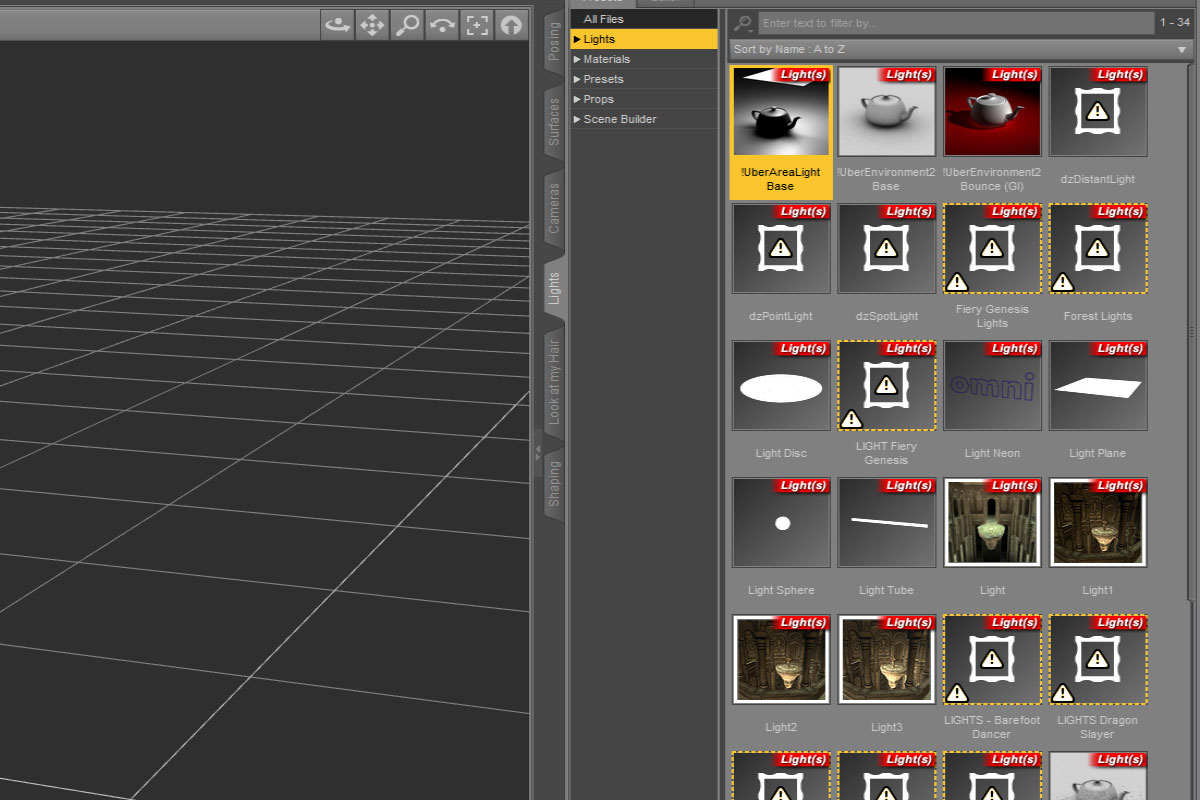Click the viewport zoom magnifier icon
1200x800 pixels.
click(x=407, y=25)
